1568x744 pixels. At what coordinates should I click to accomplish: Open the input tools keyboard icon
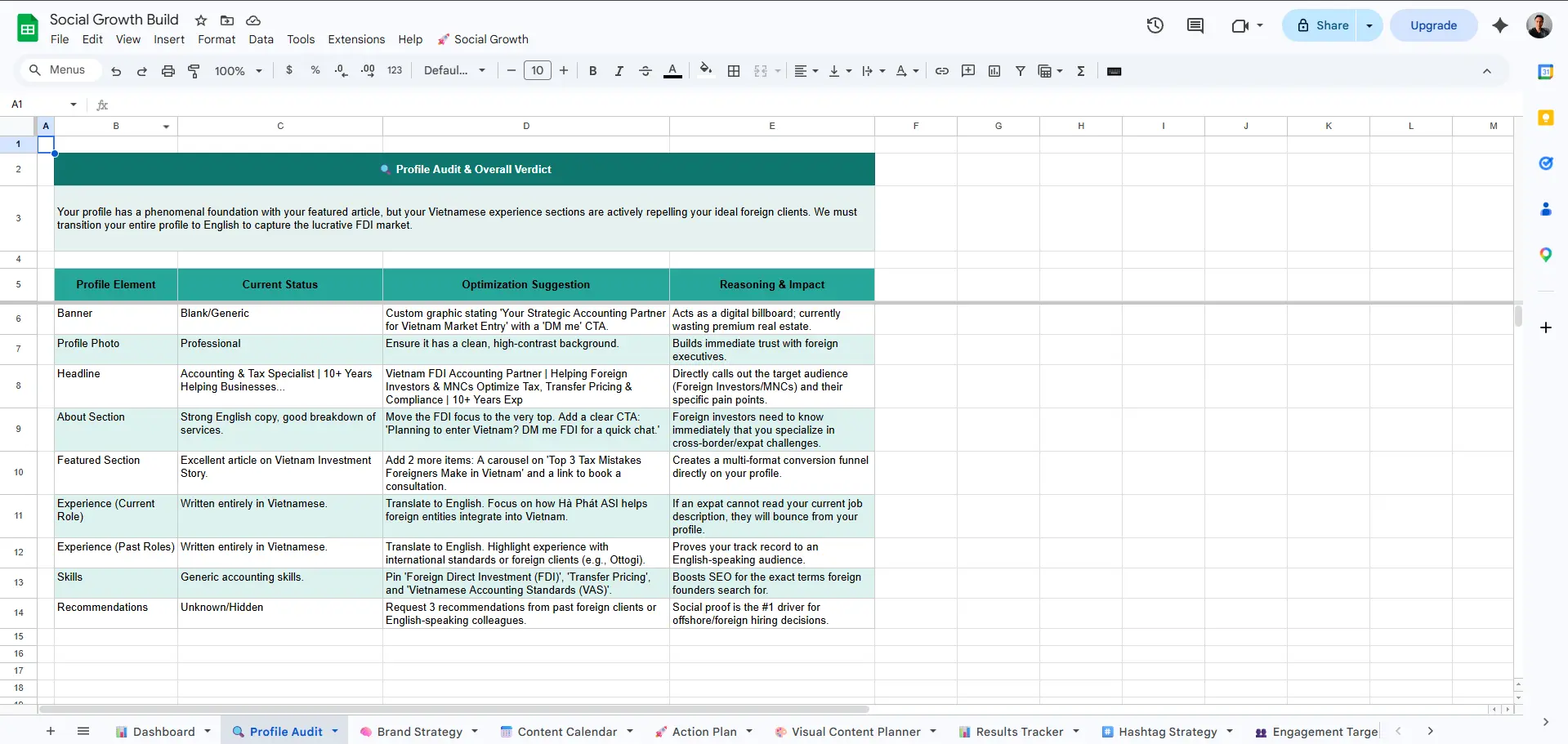[x=1114, y=71]
